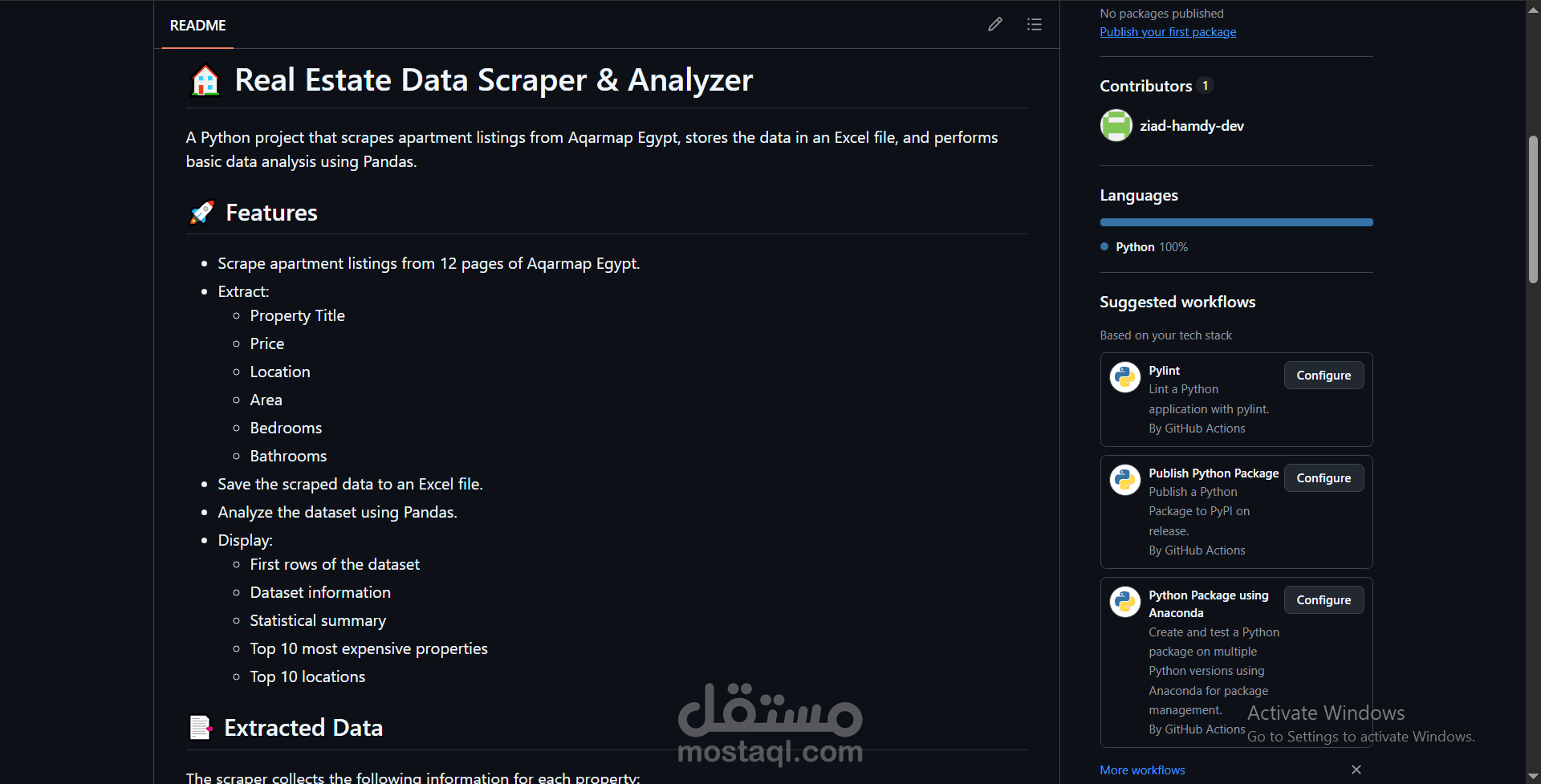Click the ziad-hamdy-dev avatar image
Viewport: 1541px width, 784px height.
click(x=1116, y=125)
